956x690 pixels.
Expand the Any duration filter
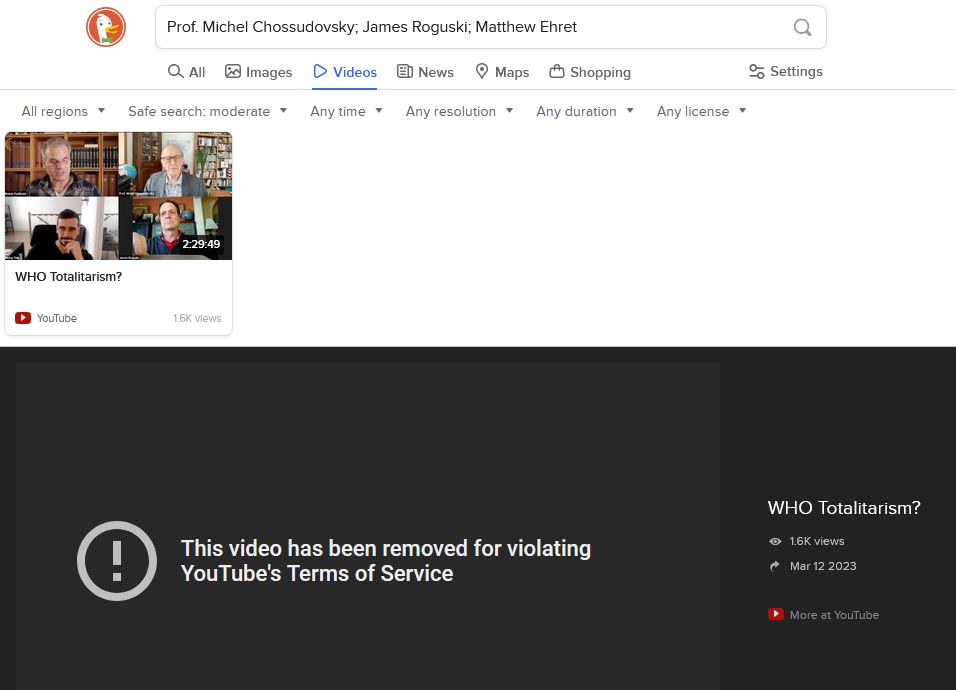point(585,112)
